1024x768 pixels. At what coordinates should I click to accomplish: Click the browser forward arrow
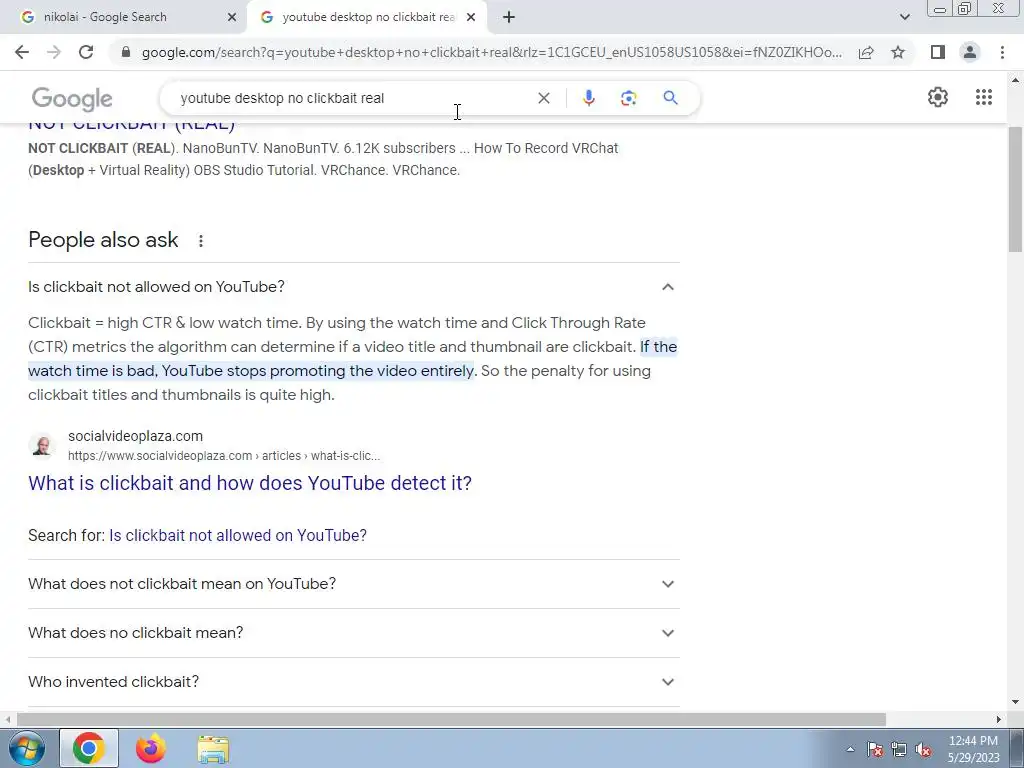54,52
